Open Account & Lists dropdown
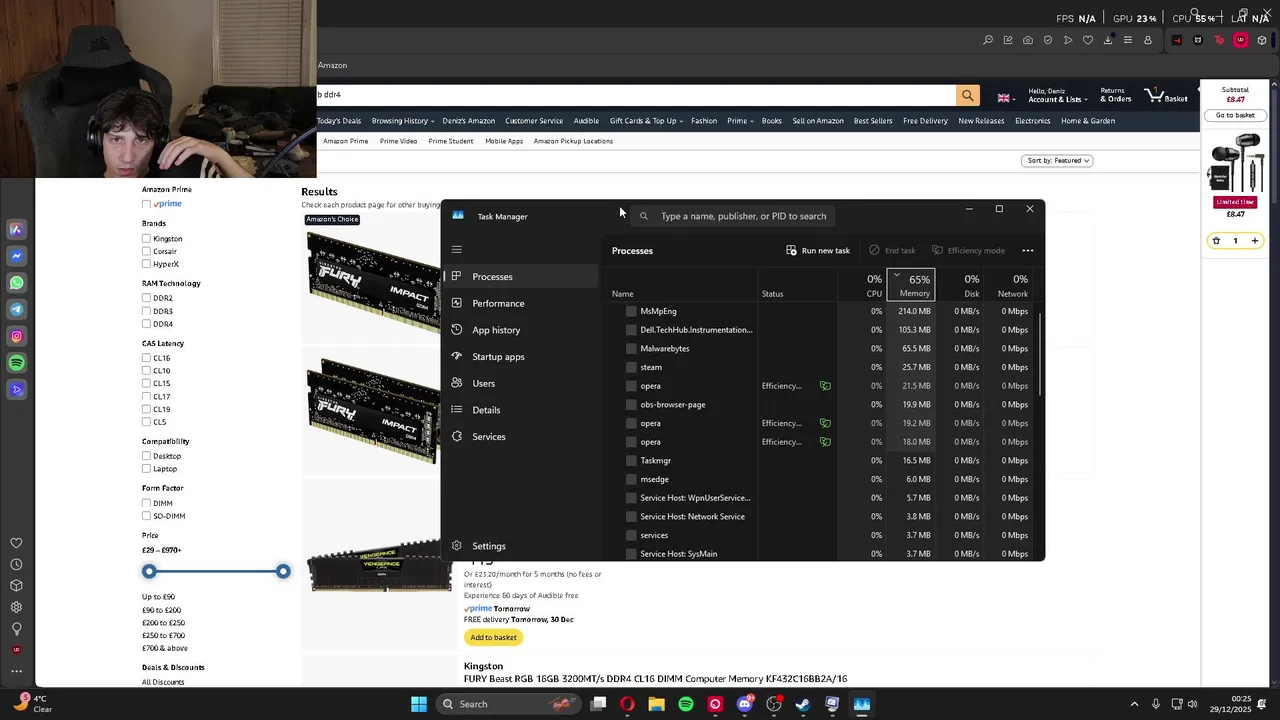Image resolution: width=1280 pixels, height=720 pixels. pyautogui.click(x=1056, y=95)
